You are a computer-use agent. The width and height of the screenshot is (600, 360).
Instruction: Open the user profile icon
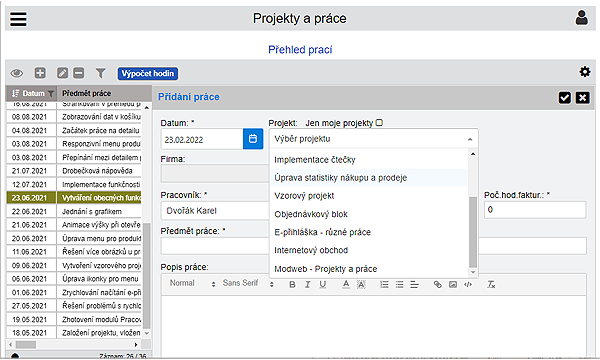[581, 18]
